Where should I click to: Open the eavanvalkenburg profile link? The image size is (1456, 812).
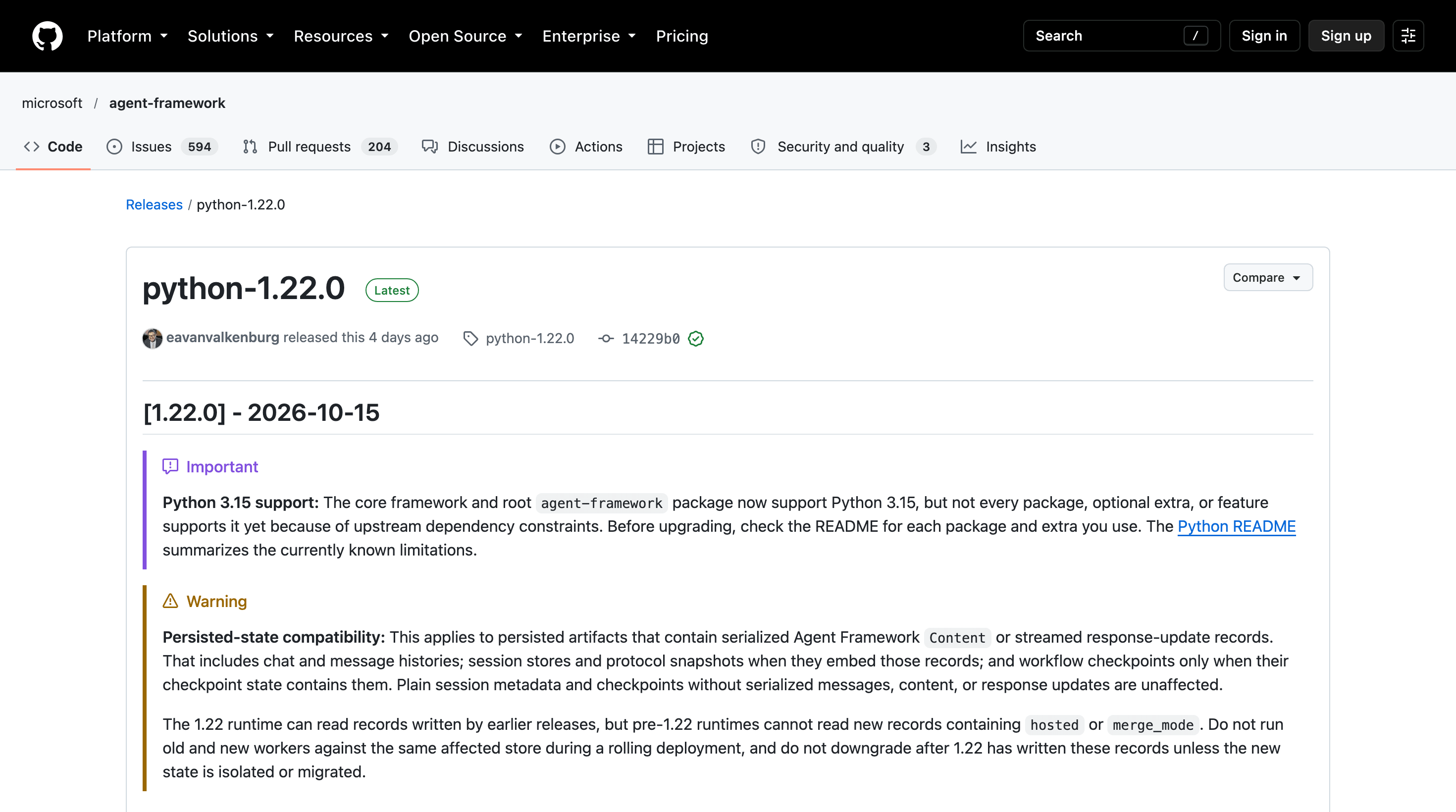tap(222, 337)
